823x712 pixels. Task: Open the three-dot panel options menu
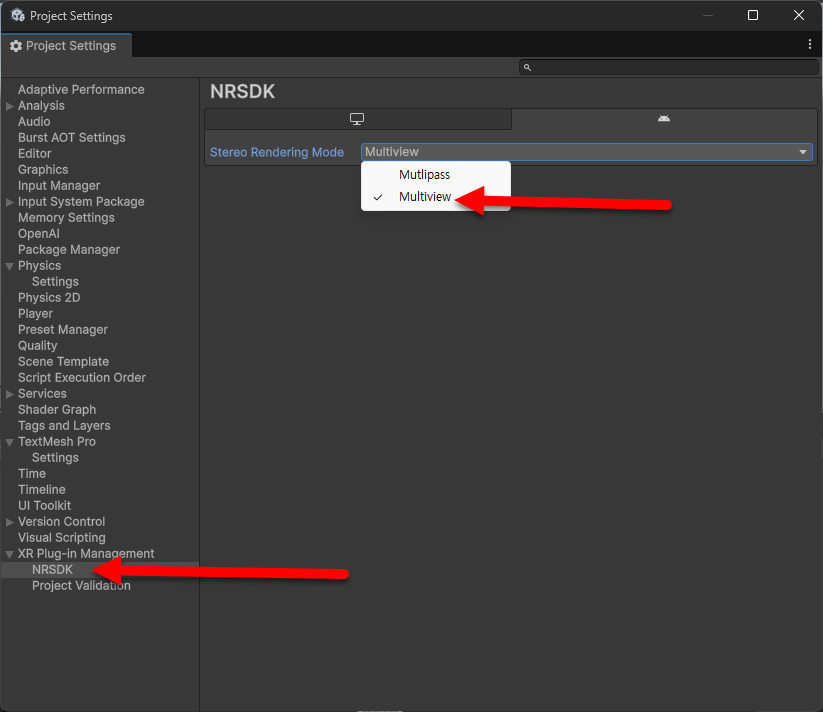[x=810, y=45]
